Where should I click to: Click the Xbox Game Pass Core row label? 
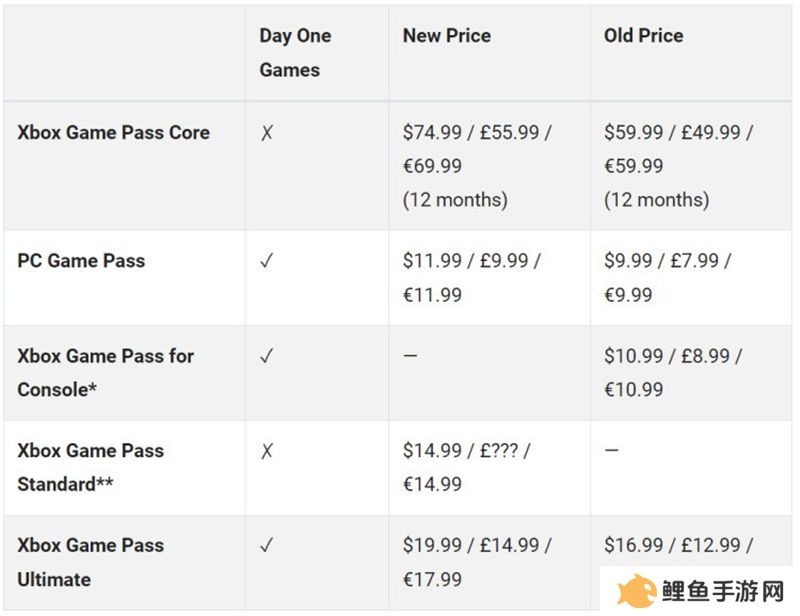tap(113, 133)
